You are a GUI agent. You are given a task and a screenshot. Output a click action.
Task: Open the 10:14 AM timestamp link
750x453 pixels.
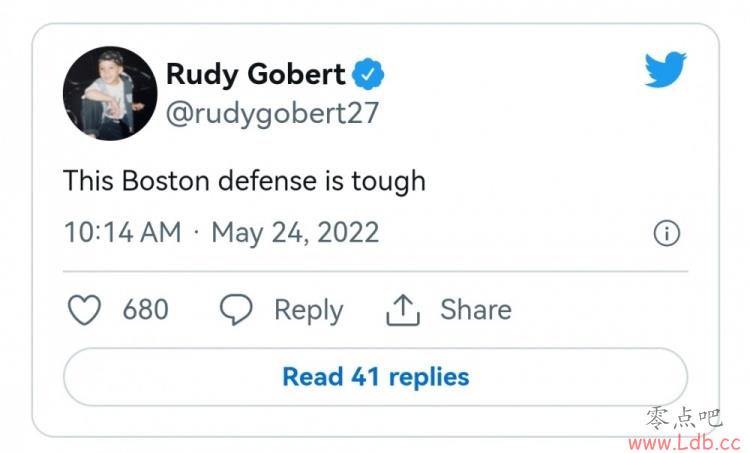coord(123,233)
